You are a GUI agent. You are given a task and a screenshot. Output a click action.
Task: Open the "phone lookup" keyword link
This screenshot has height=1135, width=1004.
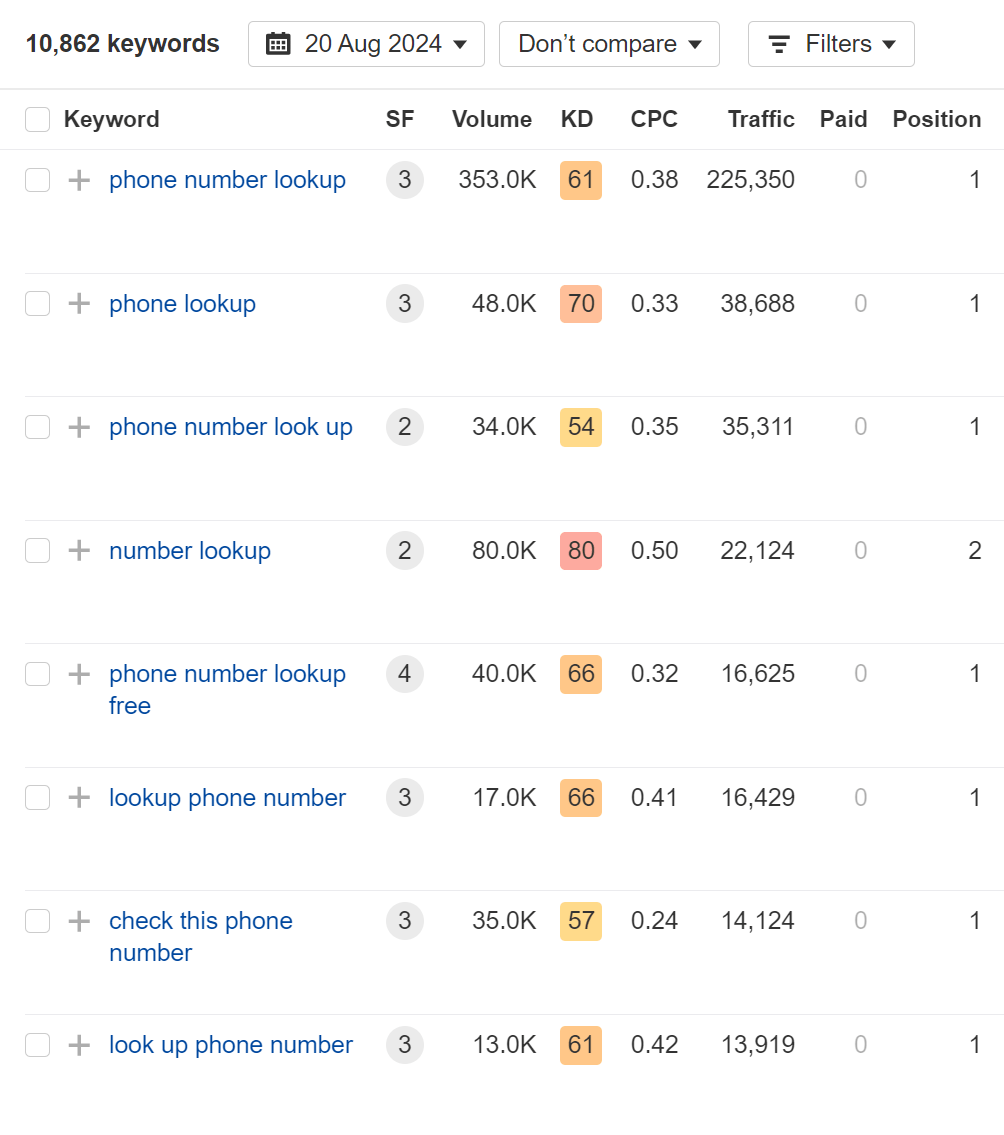tap(182, 304)
